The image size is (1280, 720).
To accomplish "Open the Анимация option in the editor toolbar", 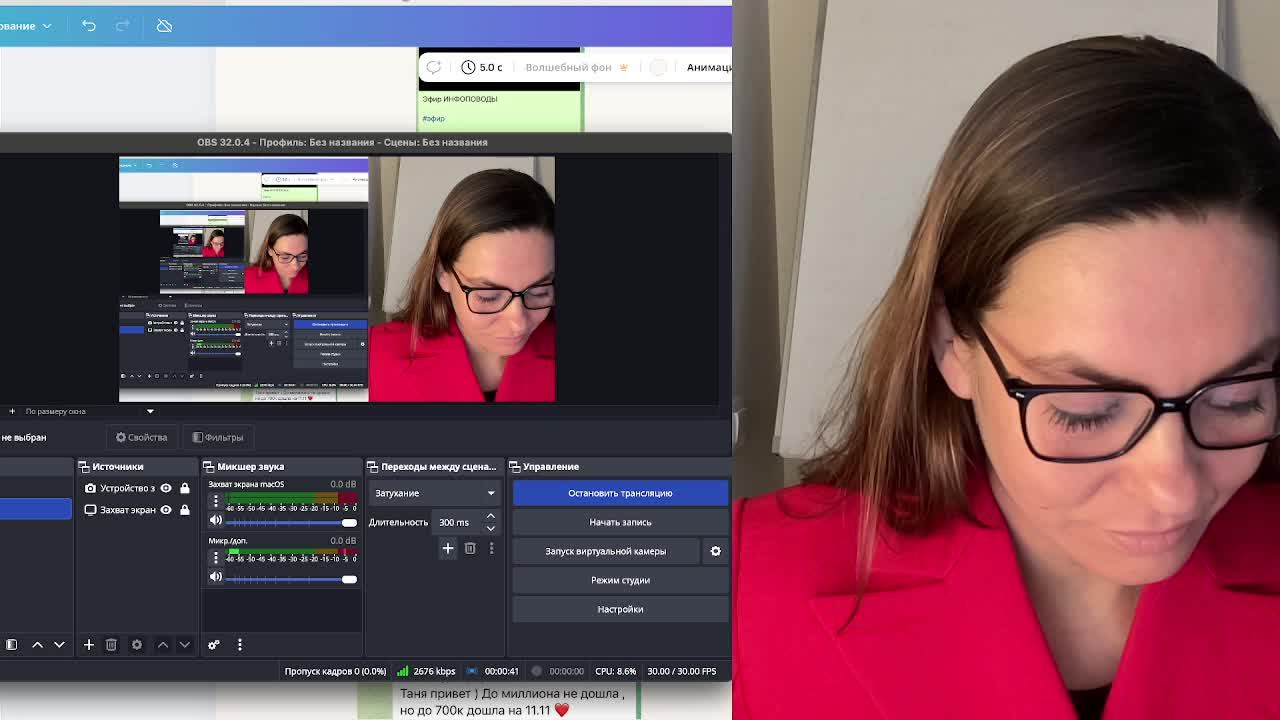I will pos(709,67).
